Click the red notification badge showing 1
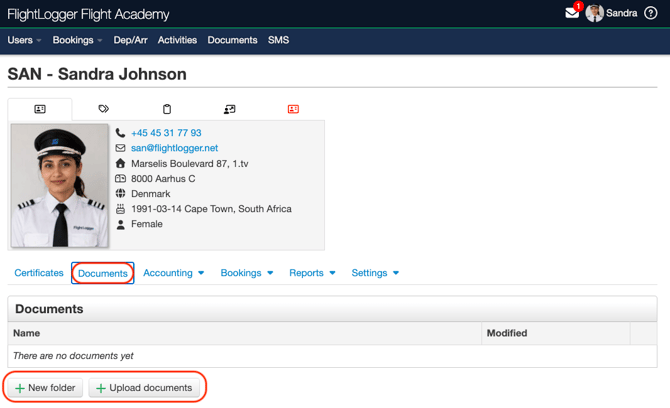 pos(578,6)
